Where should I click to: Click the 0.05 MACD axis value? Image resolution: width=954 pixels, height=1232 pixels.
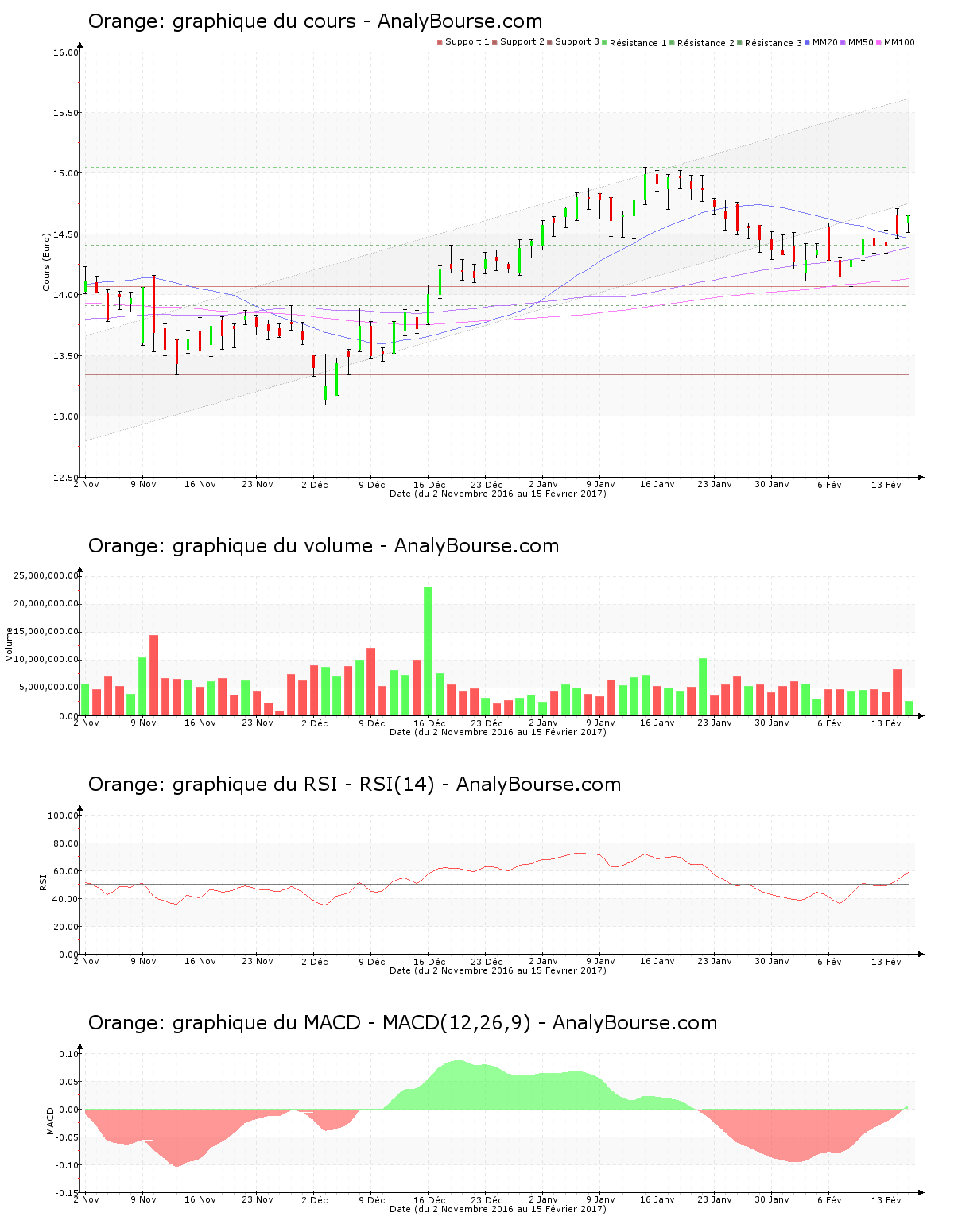tap(69, 1082)
